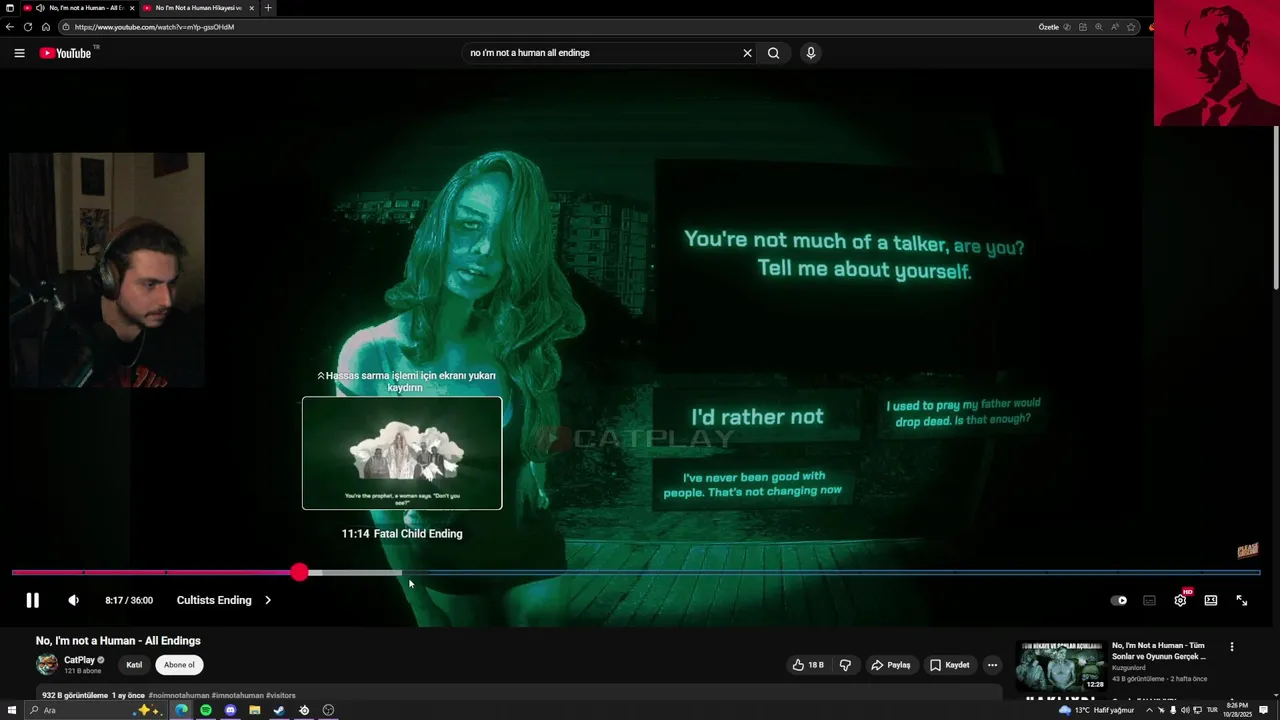Open the Kuzgunlord recommended video thumbnail
1280x720 pixels.
tap(1061, 666)
